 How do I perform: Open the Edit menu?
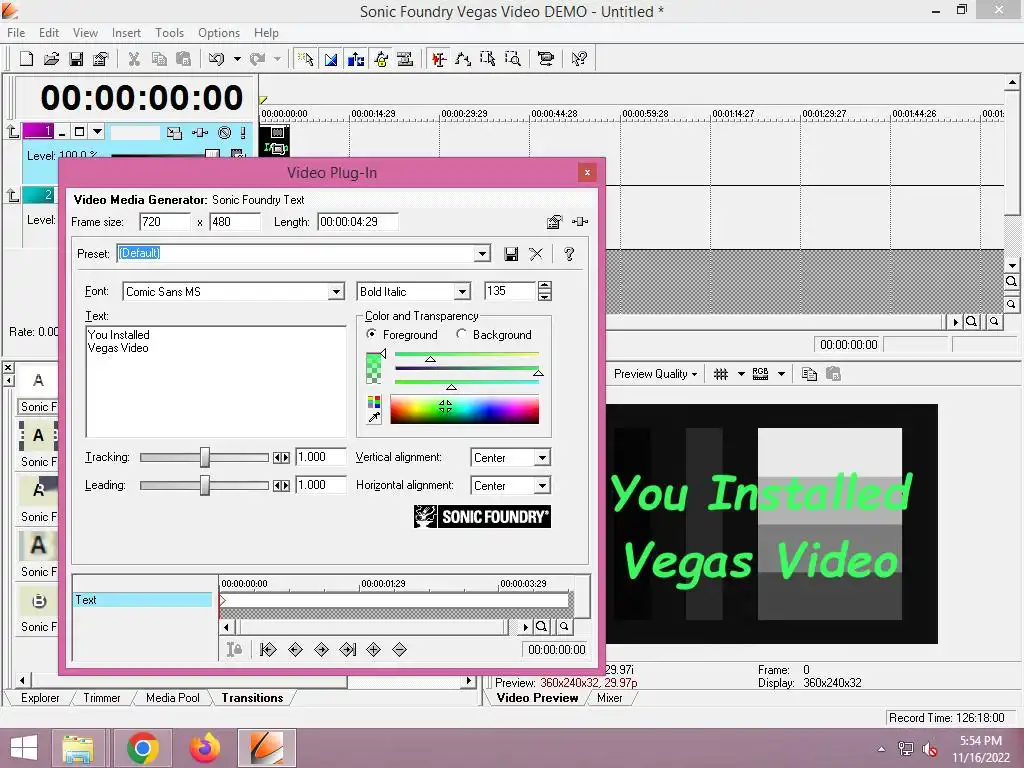(x=49, y=33)
